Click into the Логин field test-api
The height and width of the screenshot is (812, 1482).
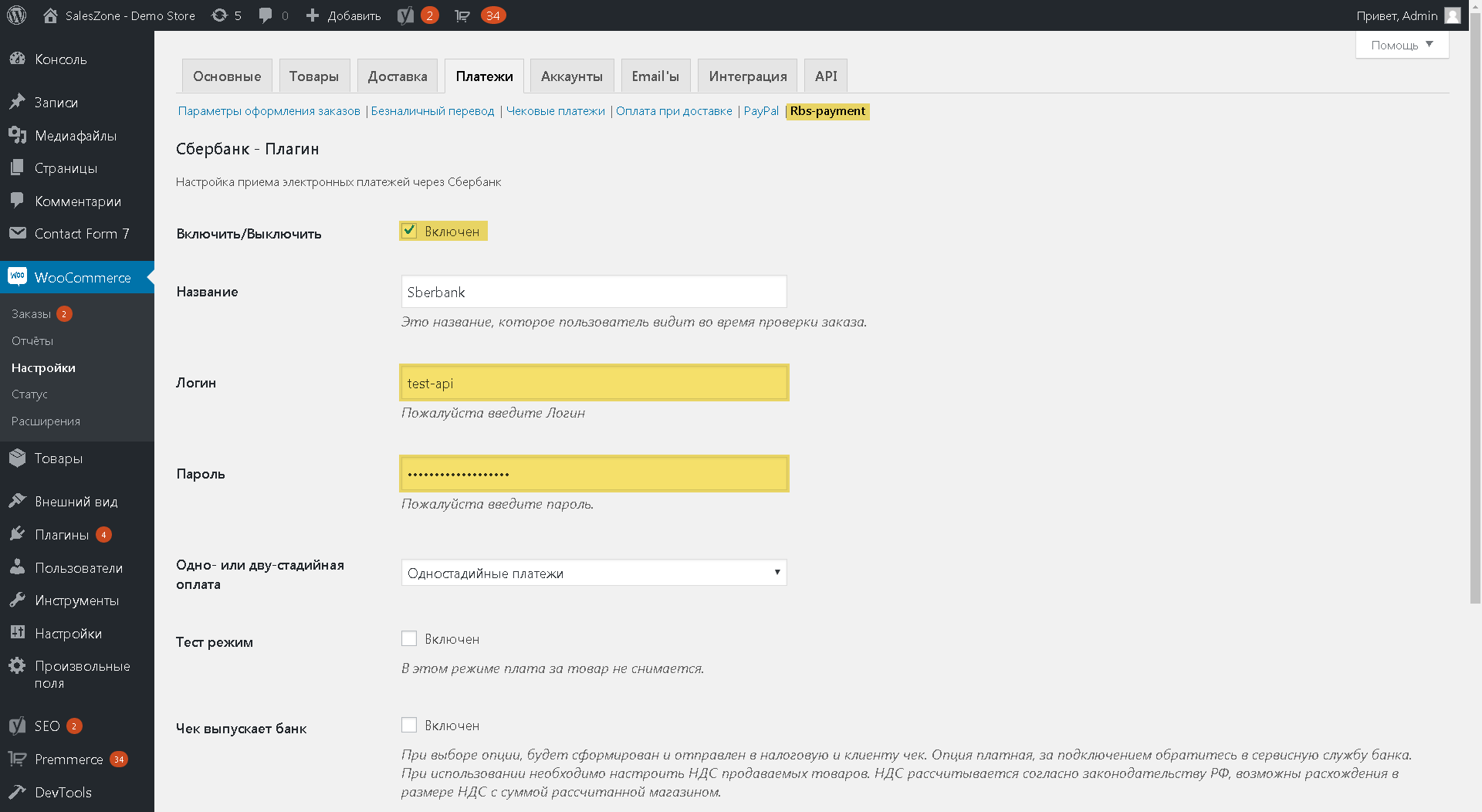click(594, 383)
